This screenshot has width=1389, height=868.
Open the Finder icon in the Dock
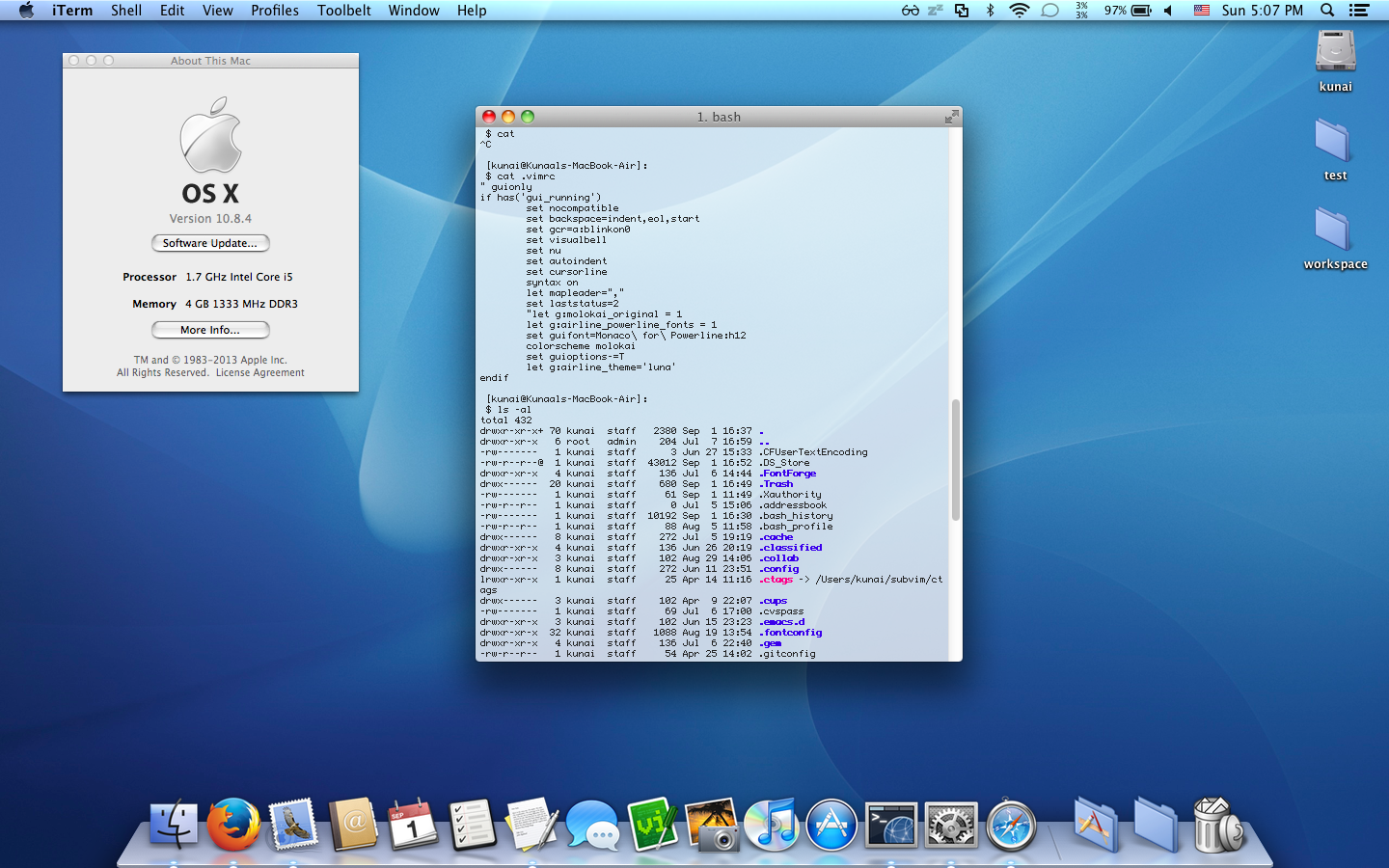pyautogui.click(x=175, y=826)
